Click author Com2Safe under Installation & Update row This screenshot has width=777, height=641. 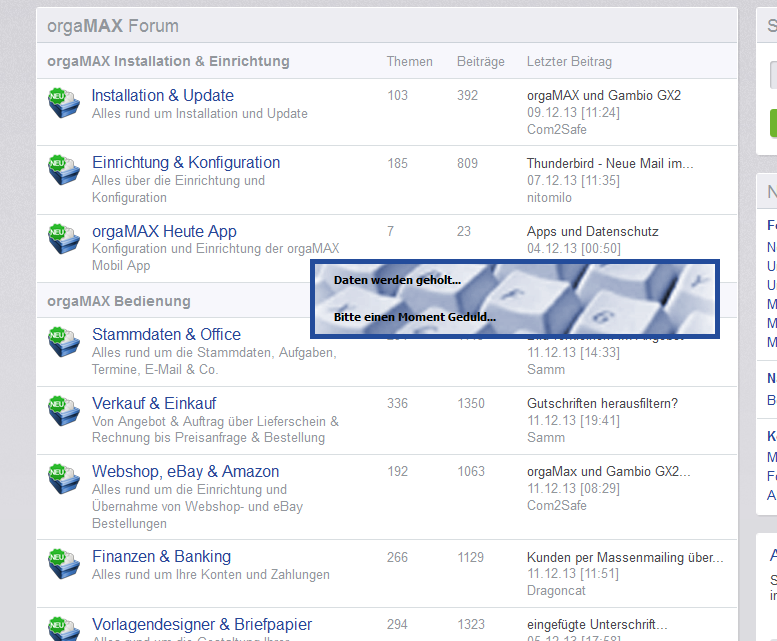coord(556,129)
